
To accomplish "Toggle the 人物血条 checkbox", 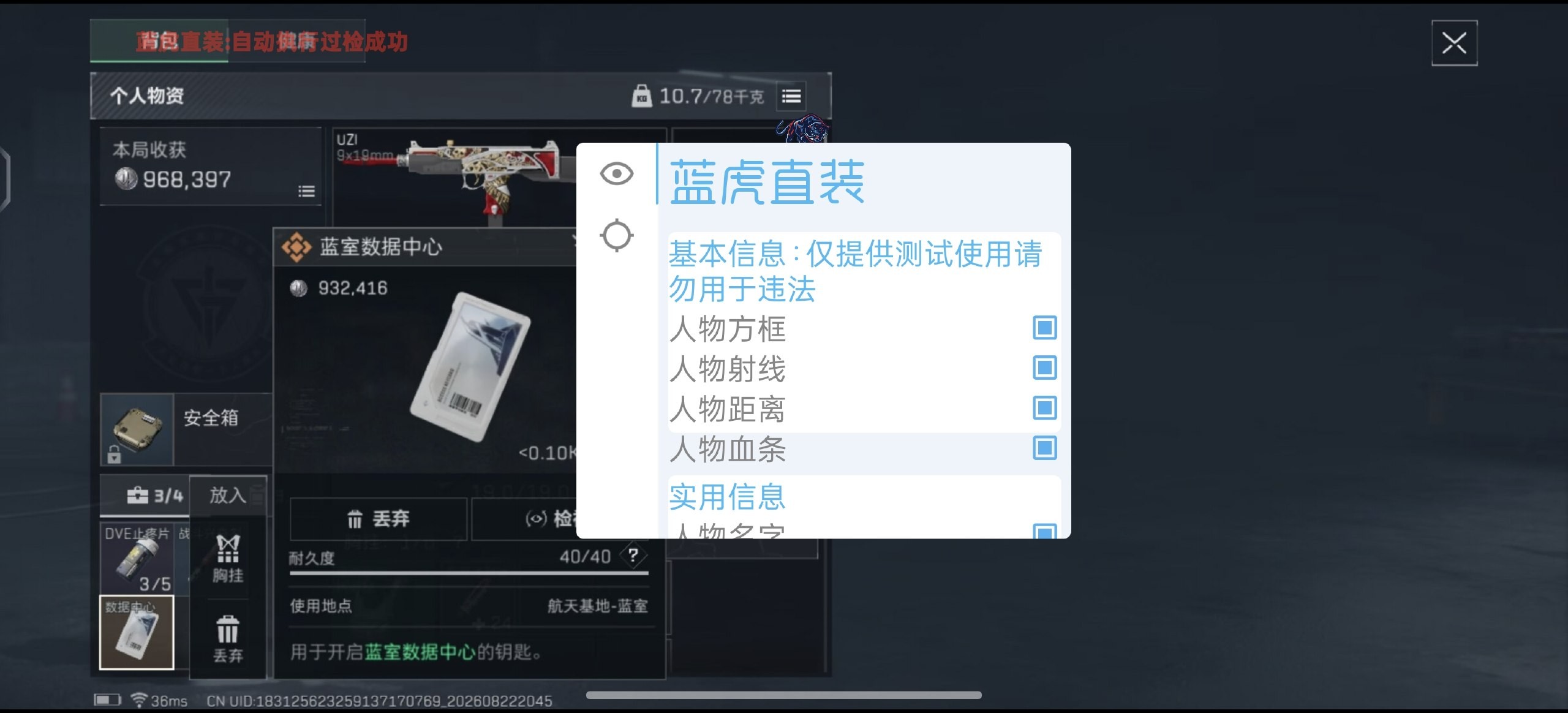I will tap(1044, 448).
